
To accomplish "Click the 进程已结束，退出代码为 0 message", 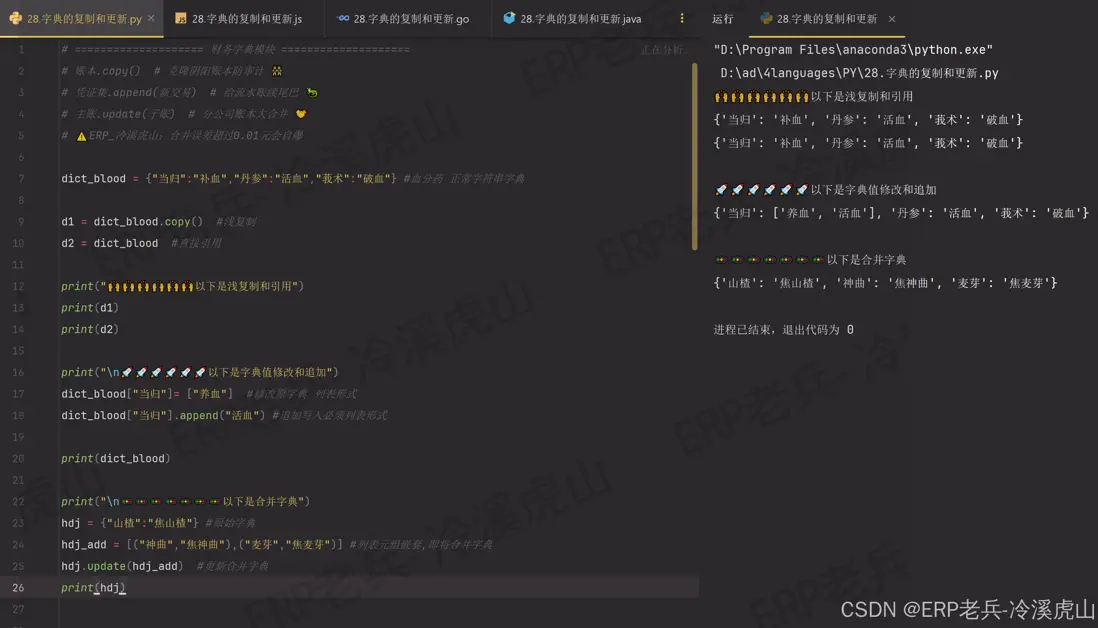I will [784, 330].
